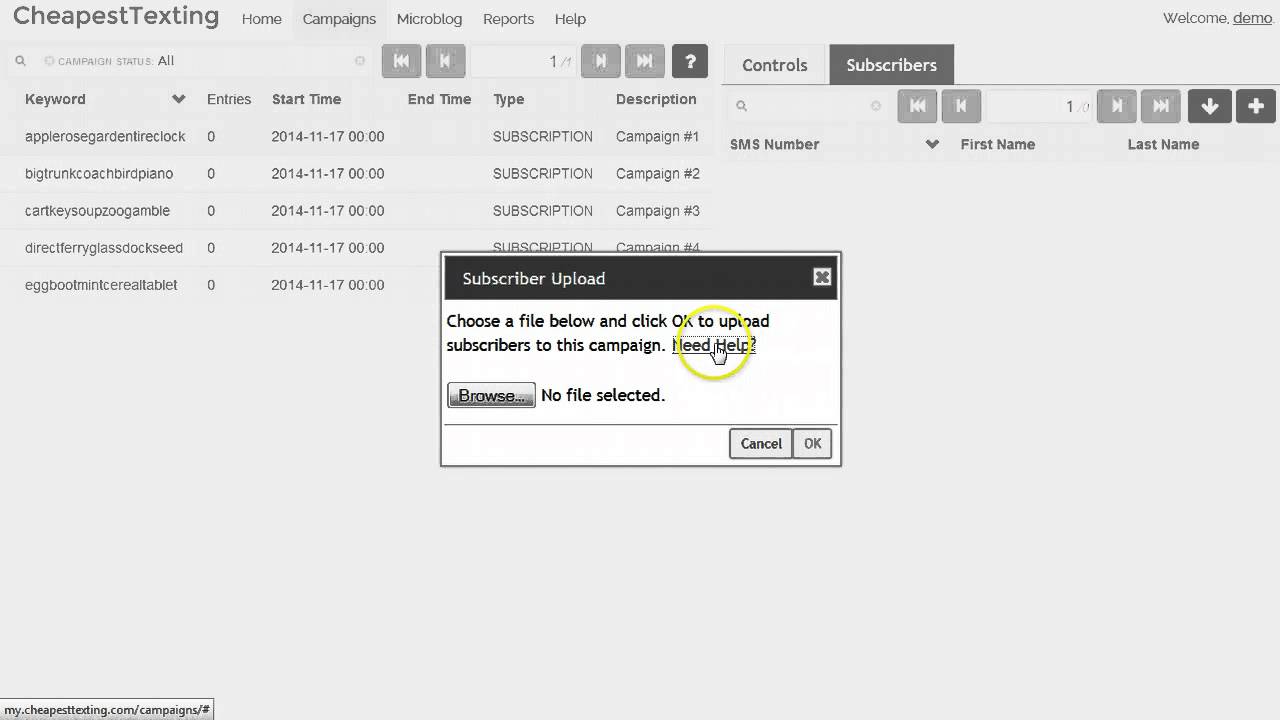Image resolution: width=1280 pixels, height=720 pixels.
Task: Click the Campaign #1 description cell
Action: [x=657, y=136]
